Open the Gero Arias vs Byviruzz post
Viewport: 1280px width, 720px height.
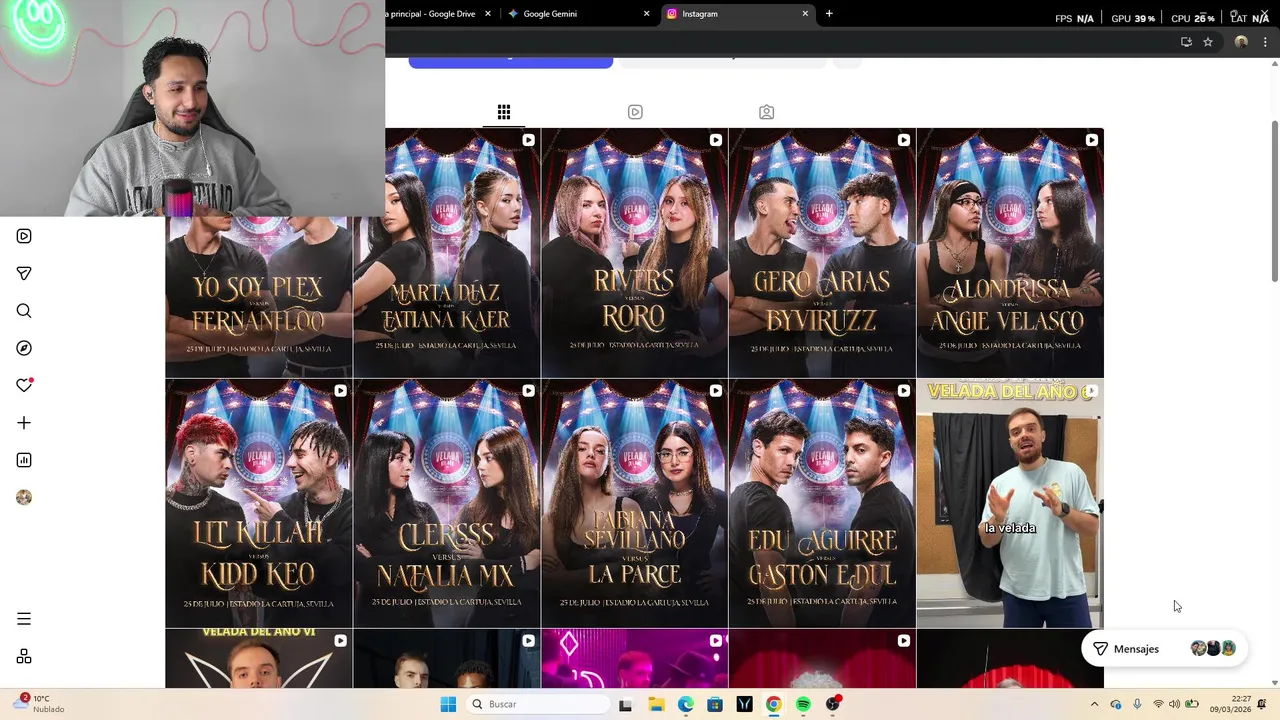[822, 253]
